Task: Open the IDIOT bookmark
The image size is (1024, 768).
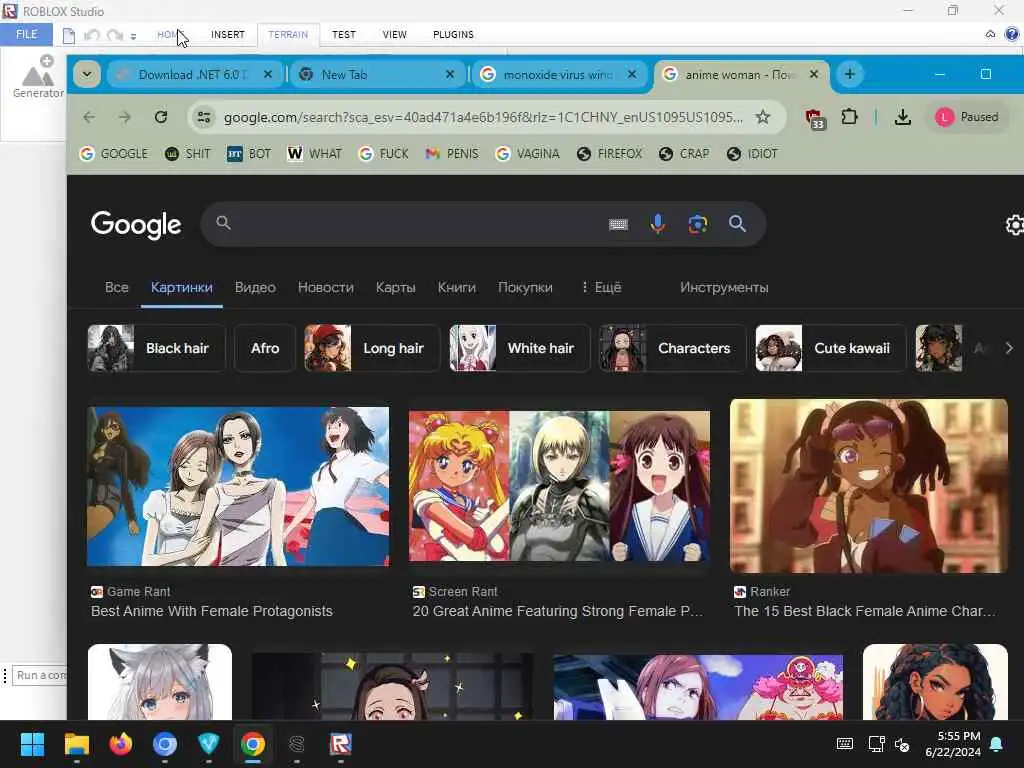Action: 752,153
